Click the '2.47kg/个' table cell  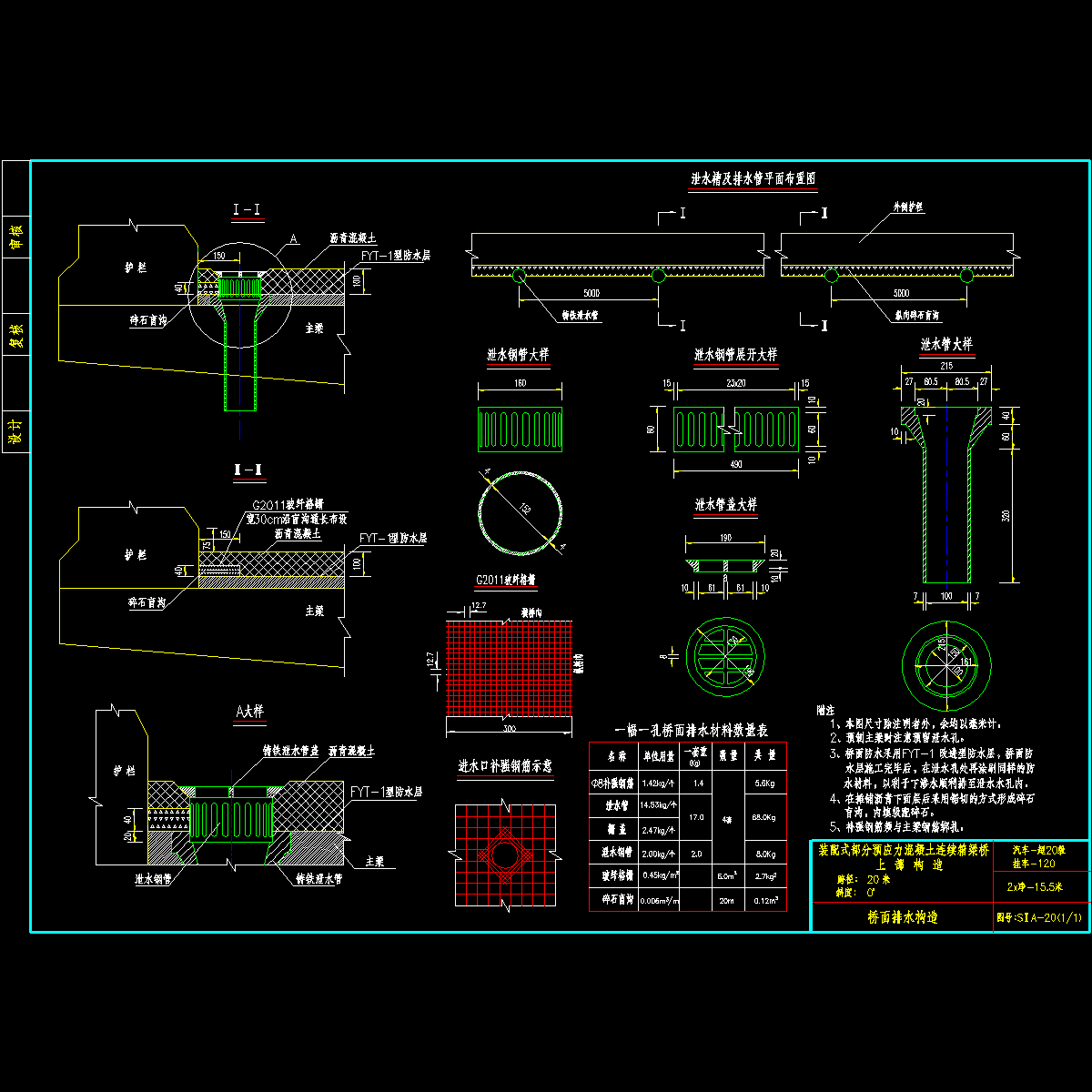click(x=658, y=830)
